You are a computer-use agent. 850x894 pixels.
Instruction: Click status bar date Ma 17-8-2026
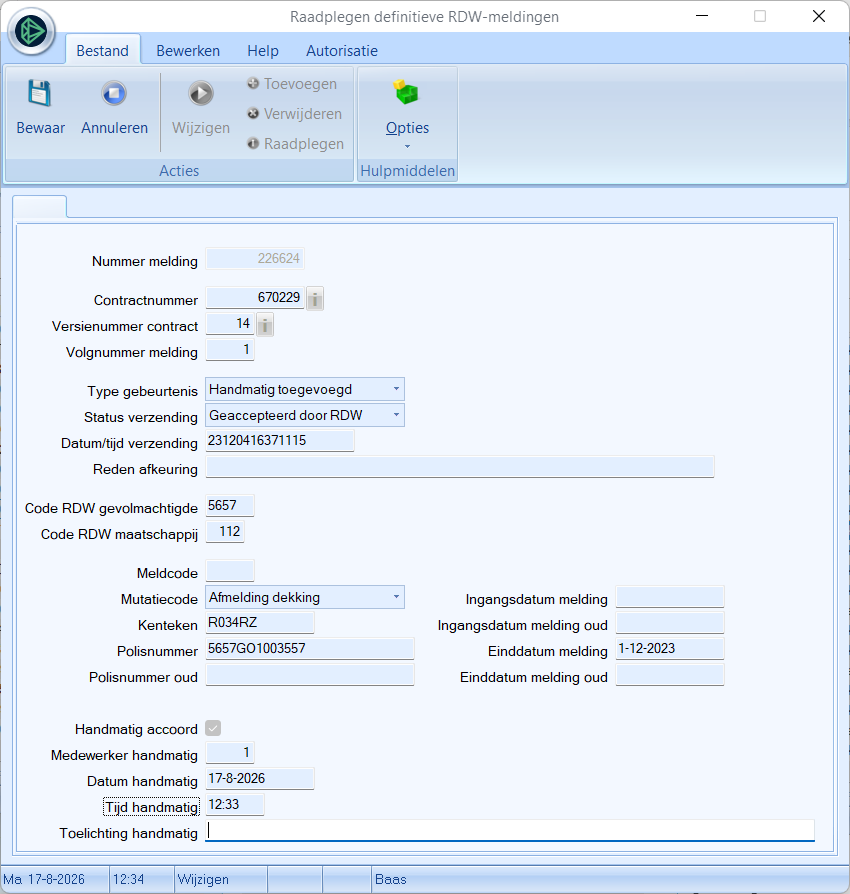pos(44,879)
